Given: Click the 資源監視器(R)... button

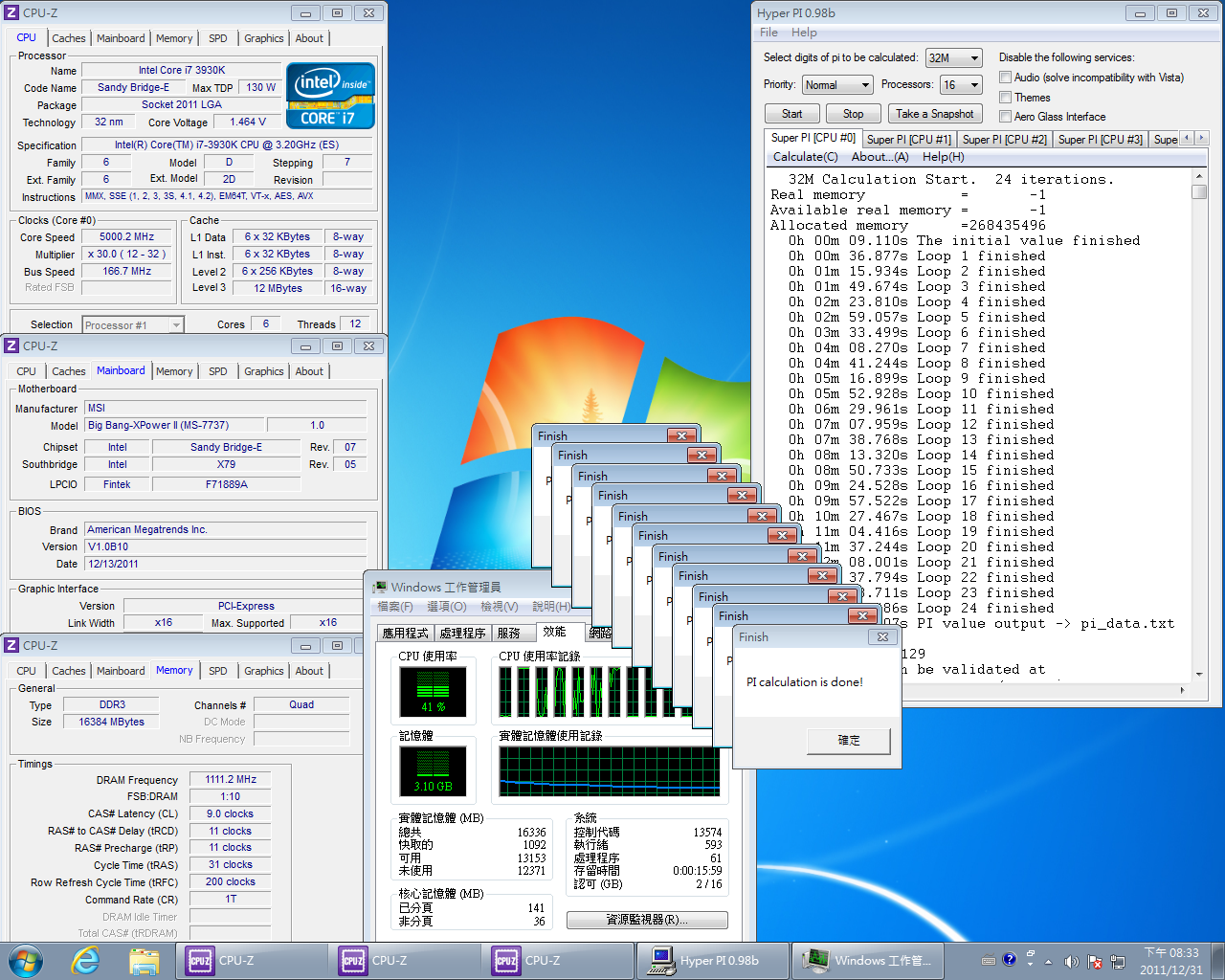Looking at the screenshot, I should [x=647, y=920].
